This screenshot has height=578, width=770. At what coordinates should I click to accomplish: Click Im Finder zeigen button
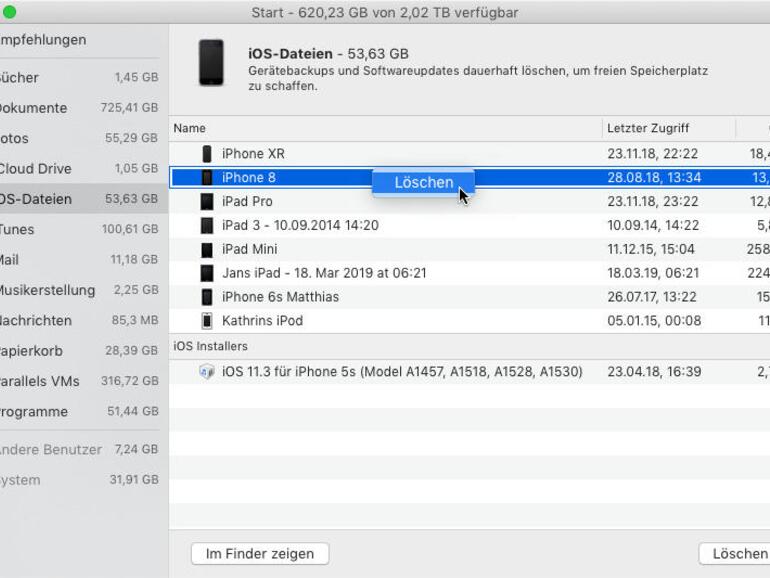pos(260,554)
